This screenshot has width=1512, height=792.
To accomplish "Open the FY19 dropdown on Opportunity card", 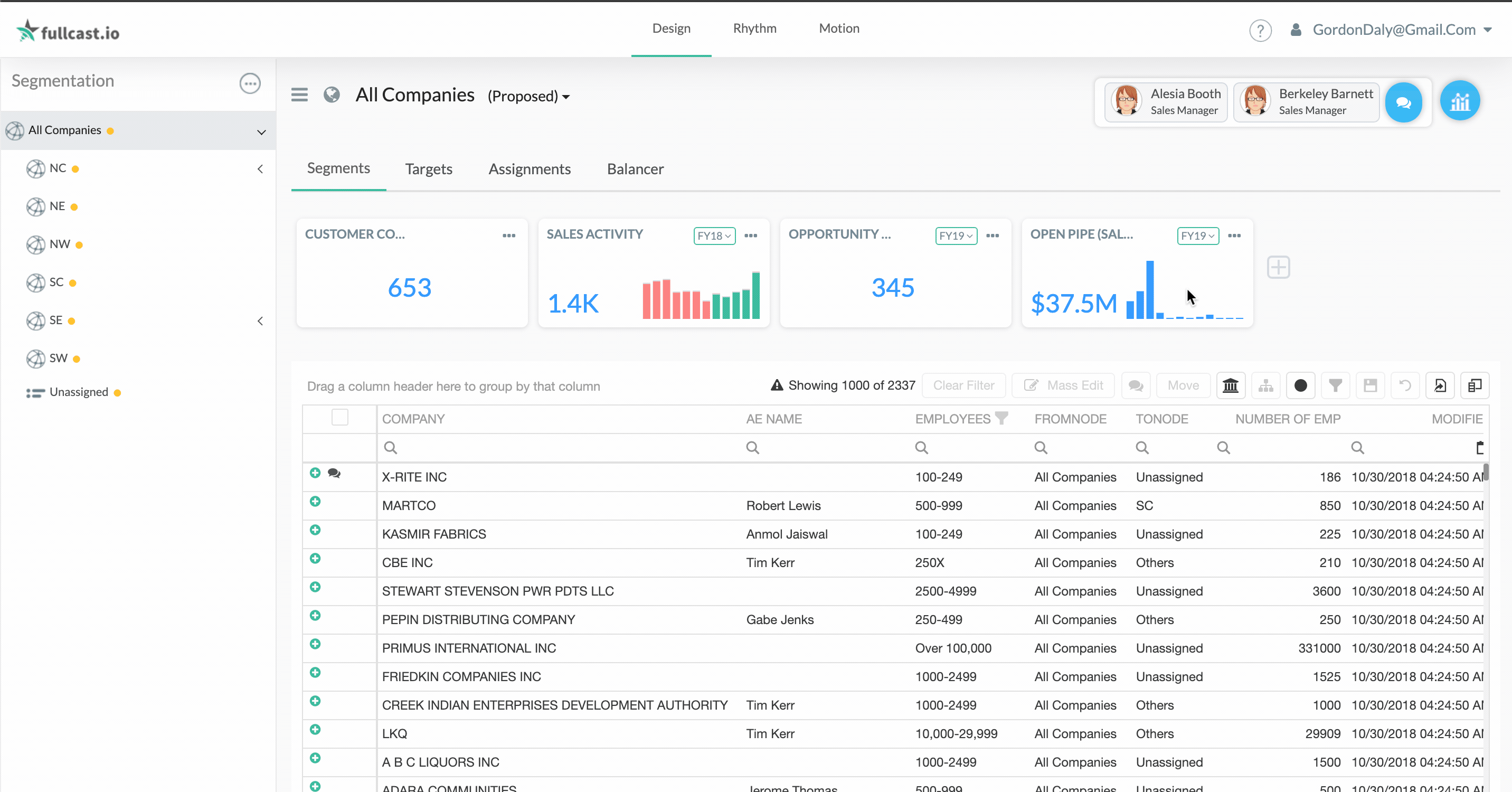I will pyautogui.click(x=956, y=236).
